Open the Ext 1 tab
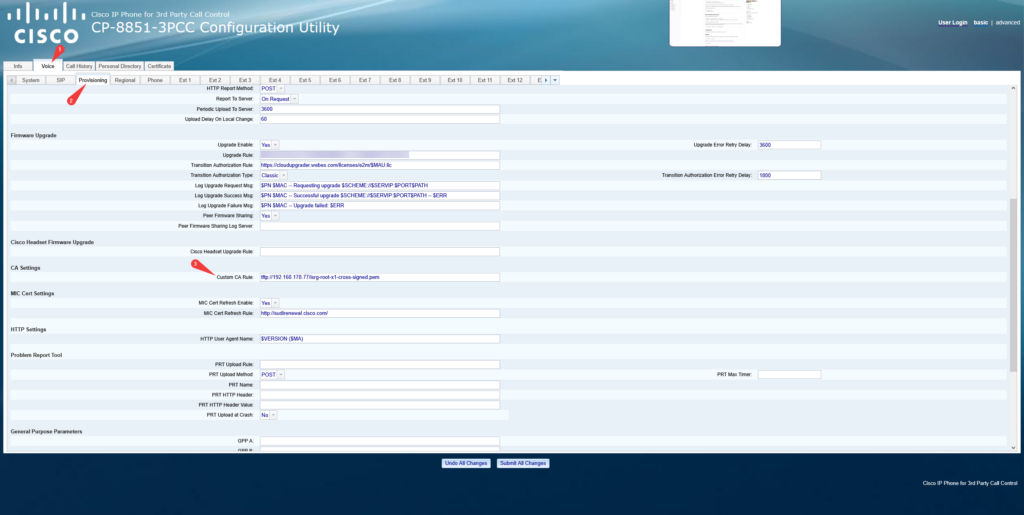 tap(185, 80)
